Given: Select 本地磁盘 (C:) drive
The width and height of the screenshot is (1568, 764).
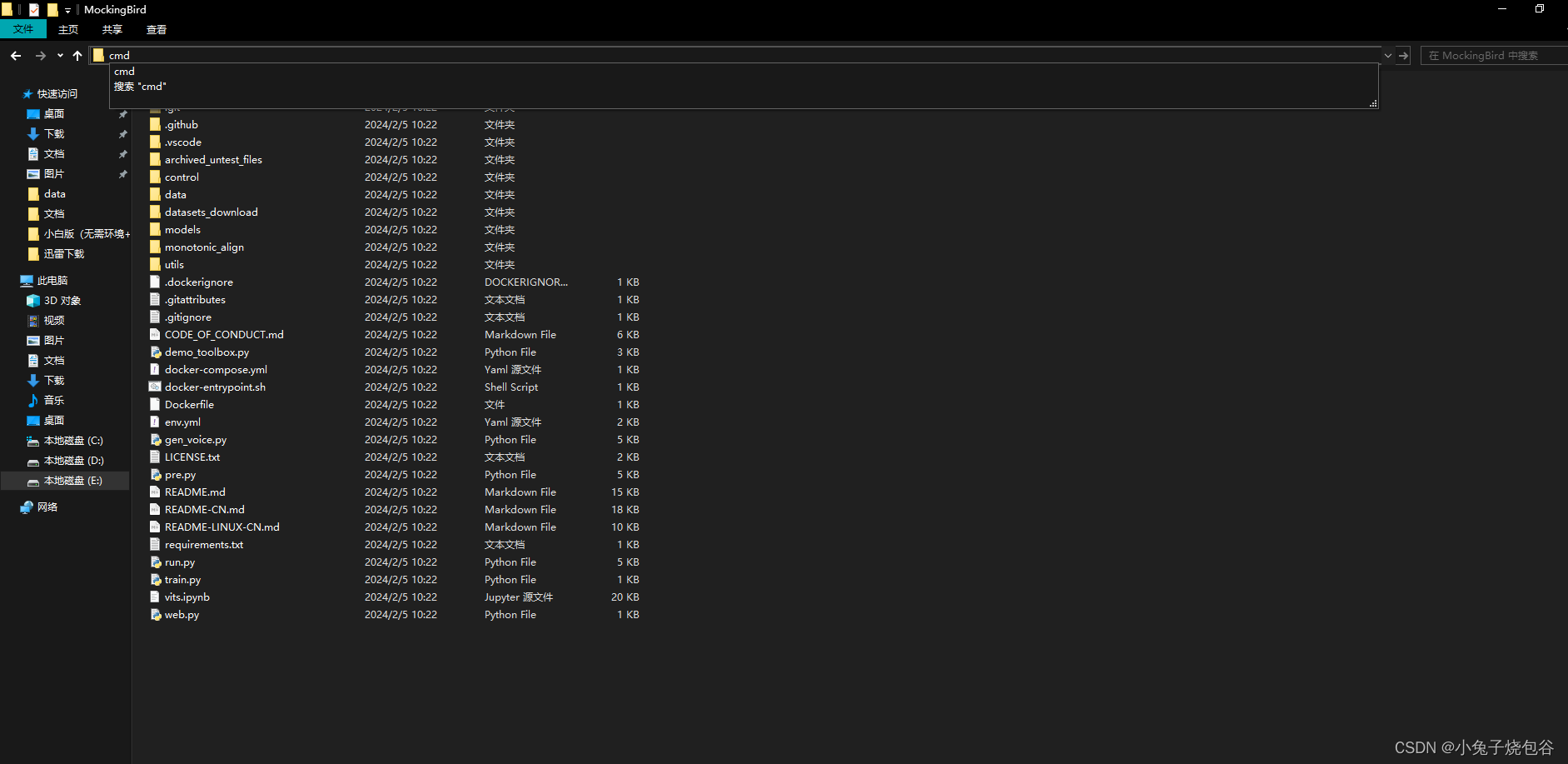Looking at the screenshot, I should click(x=73, y=441).
